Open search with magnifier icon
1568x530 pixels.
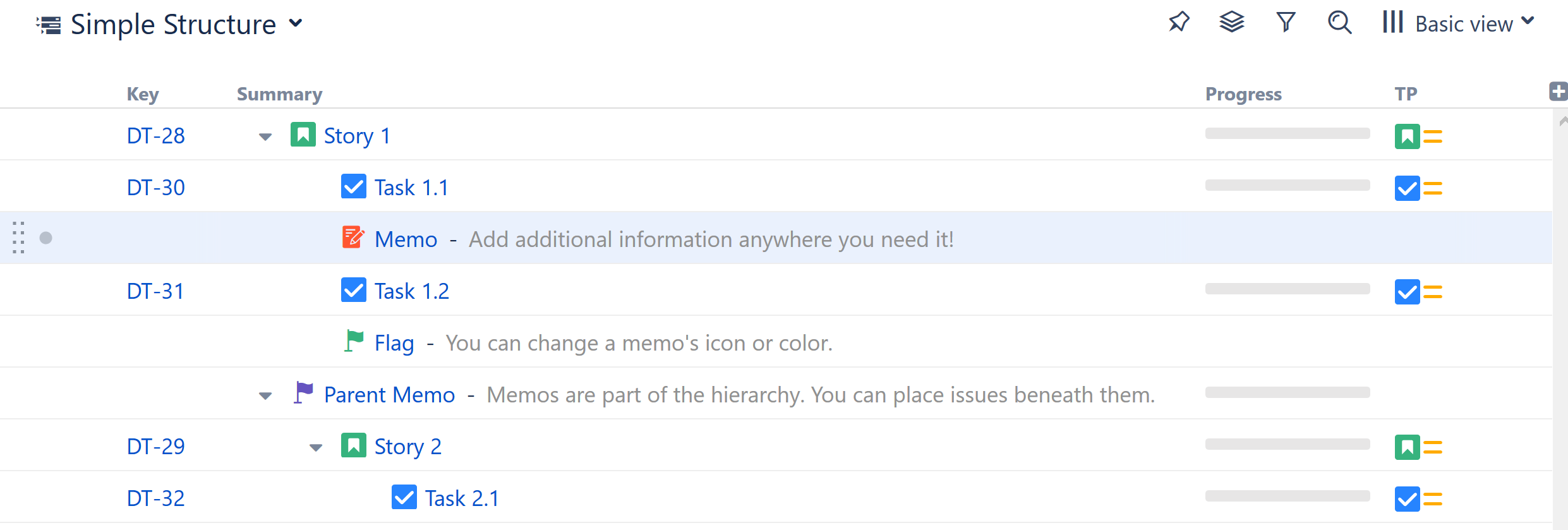[1339, 23]
